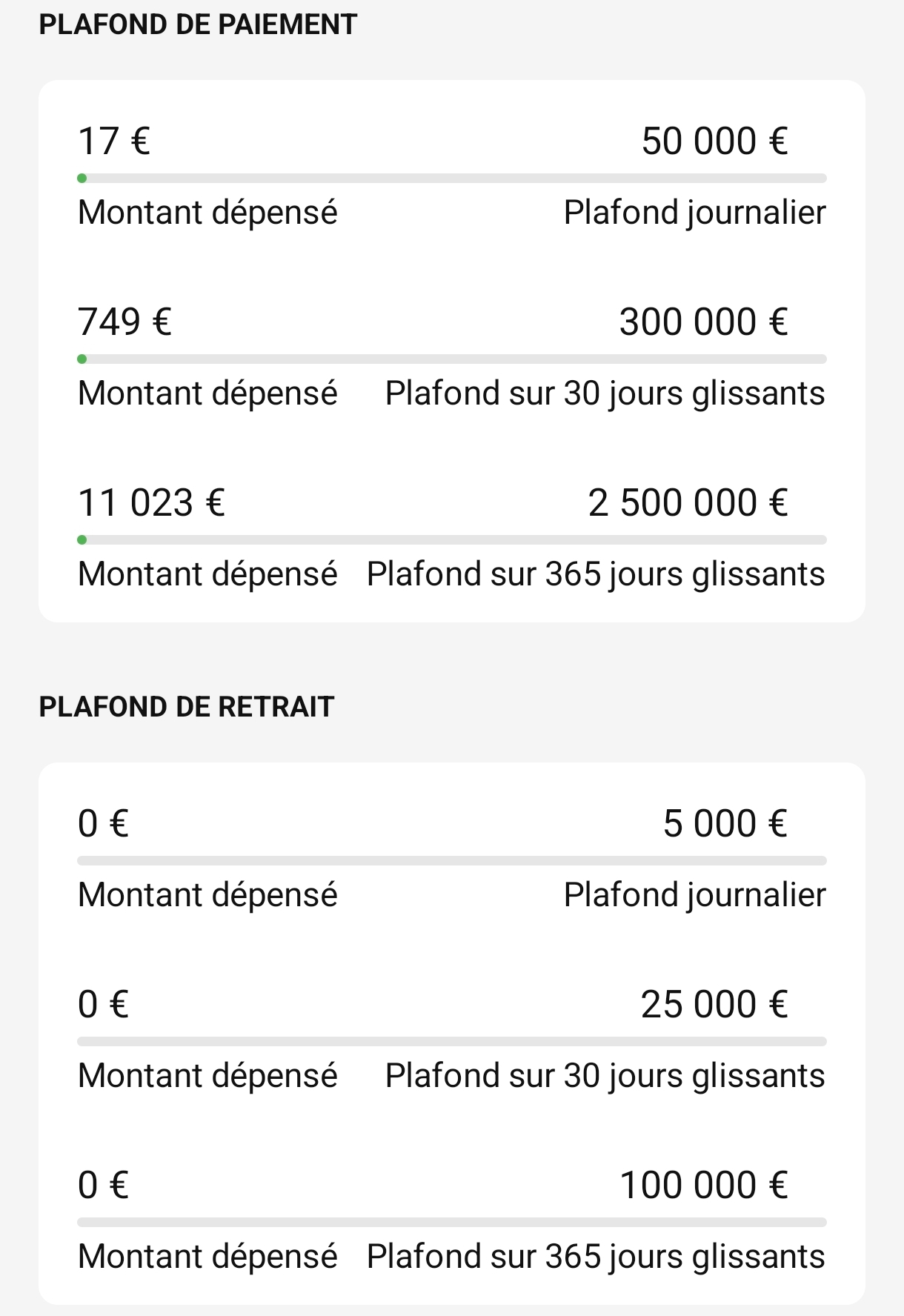904x1316 pixels.
Task: Tap the 25 000 € withdrawal limit
Action: pos(714,1004)
